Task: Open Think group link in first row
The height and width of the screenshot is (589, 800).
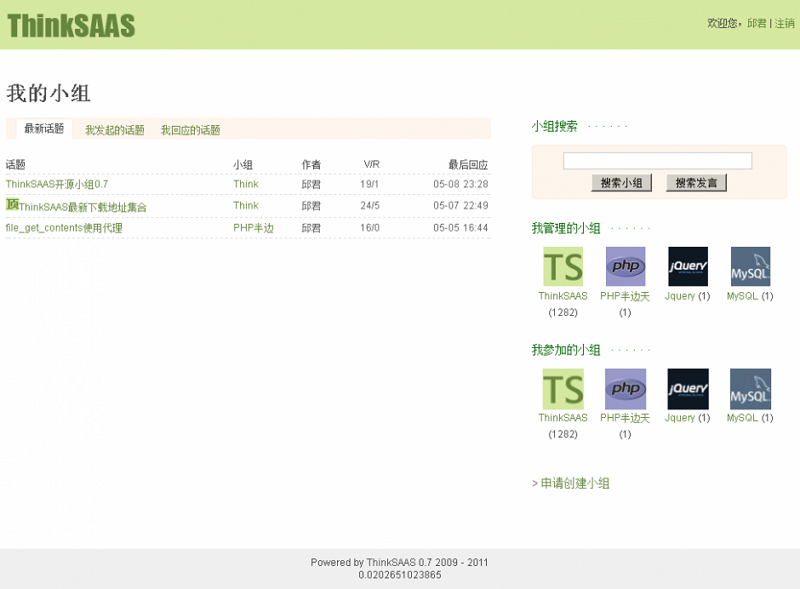Action: (x=246, y=184)
